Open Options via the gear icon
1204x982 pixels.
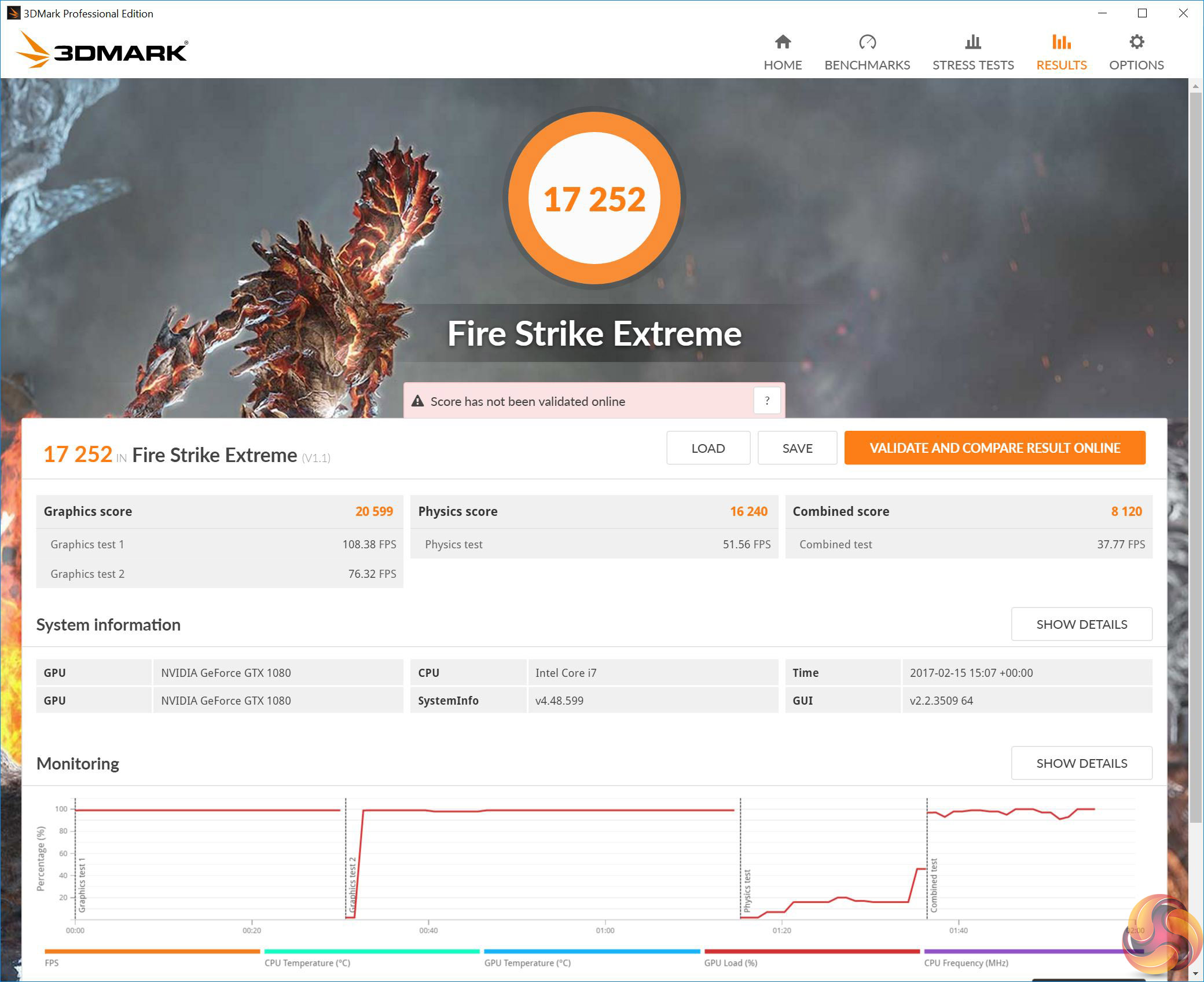(x=1136, y=42)
